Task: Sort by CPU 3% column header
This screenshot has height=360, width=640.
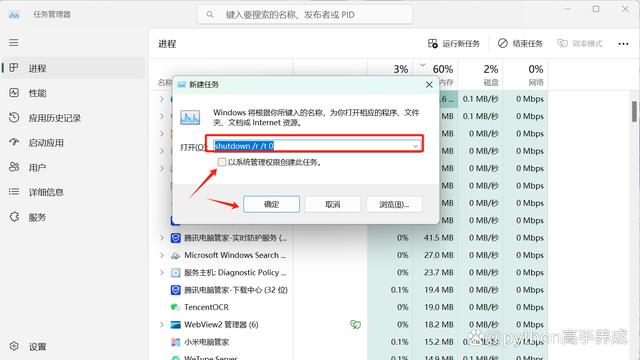Action: point(389,74)
